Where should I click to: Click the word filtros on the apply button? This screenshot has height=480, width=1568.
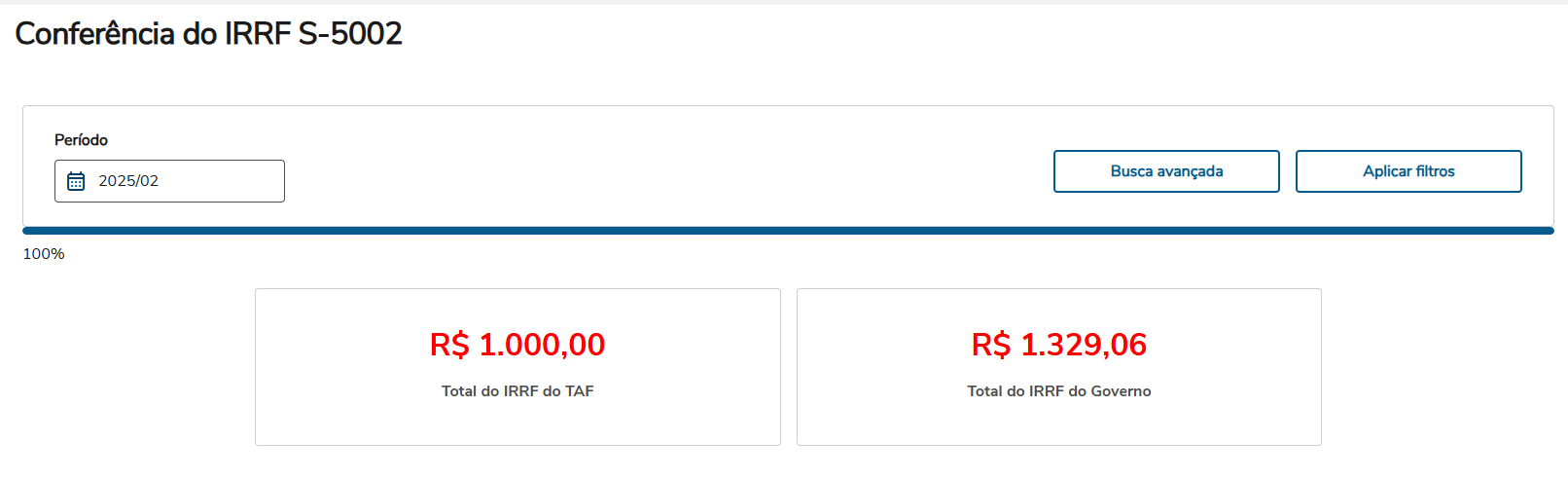(x=1435, y=171)
